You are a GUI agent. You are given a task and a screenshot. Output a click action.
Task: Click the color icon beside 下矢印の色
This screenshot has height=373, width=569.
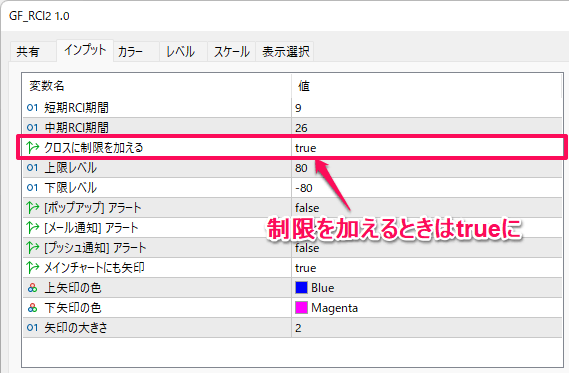point(32,308)
